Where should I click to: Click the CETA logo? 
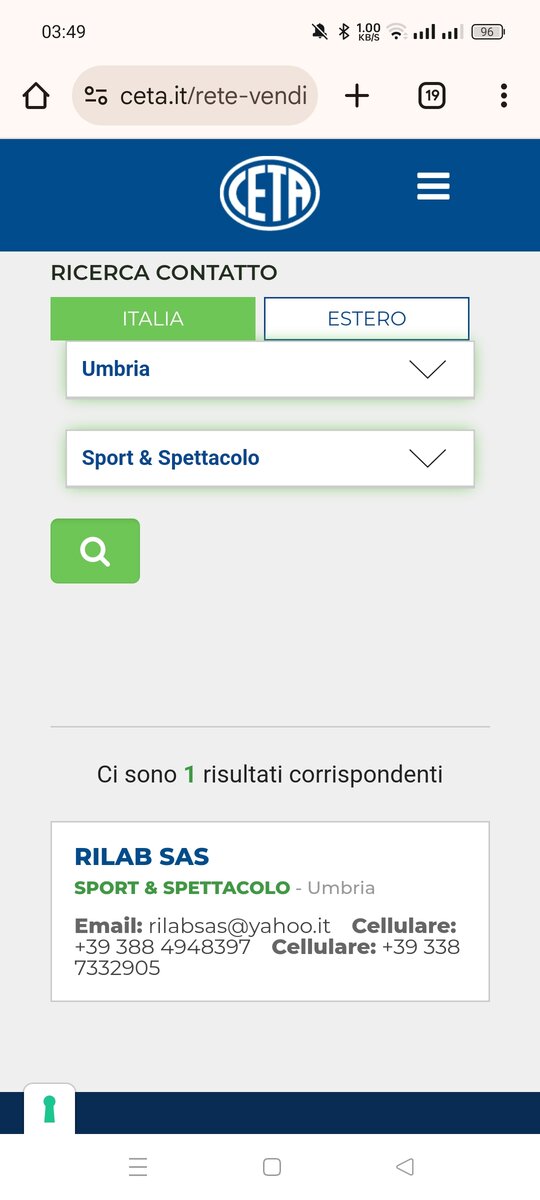(269, 193)
